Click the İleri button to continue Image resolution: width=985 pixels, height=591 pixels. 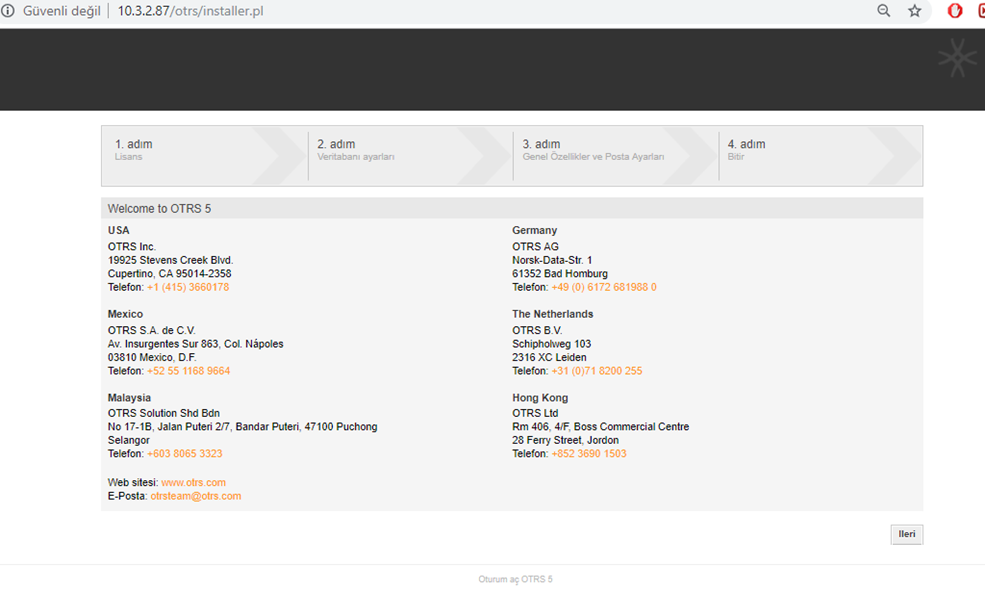point(906,534)
